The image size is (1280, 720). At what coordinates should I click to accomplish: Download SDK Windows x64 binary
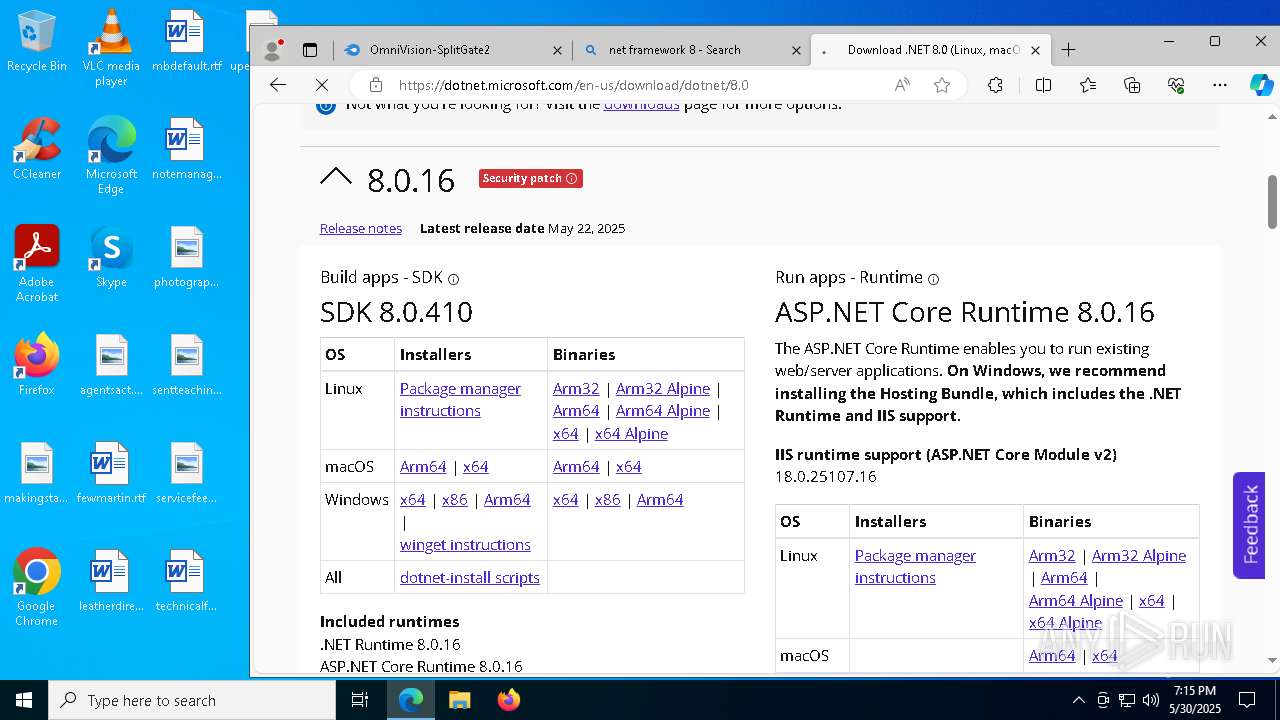tap(566, 499)
